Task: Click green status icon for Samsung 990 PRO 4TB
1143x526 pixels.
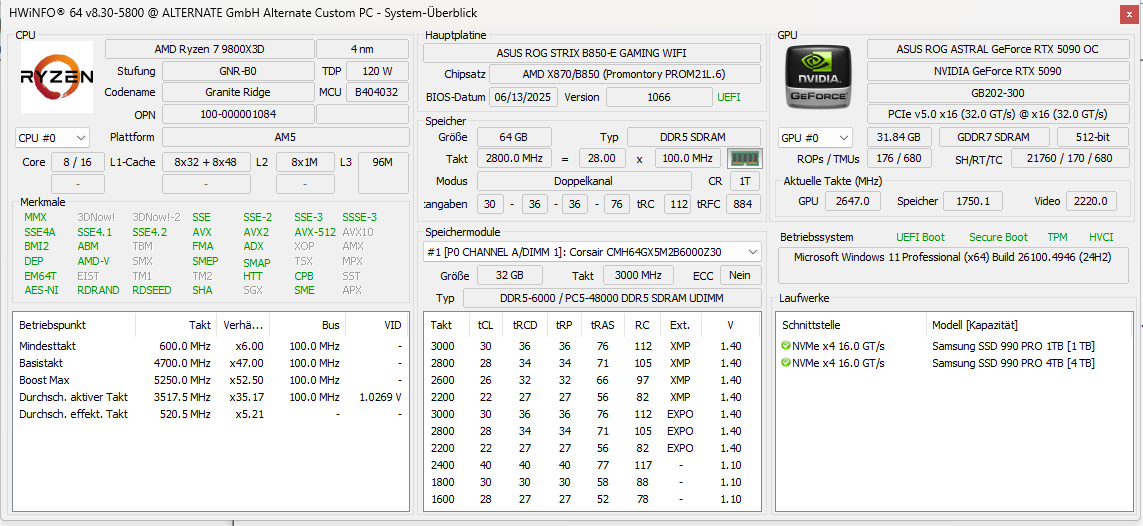Action: (x=786, y=363)
